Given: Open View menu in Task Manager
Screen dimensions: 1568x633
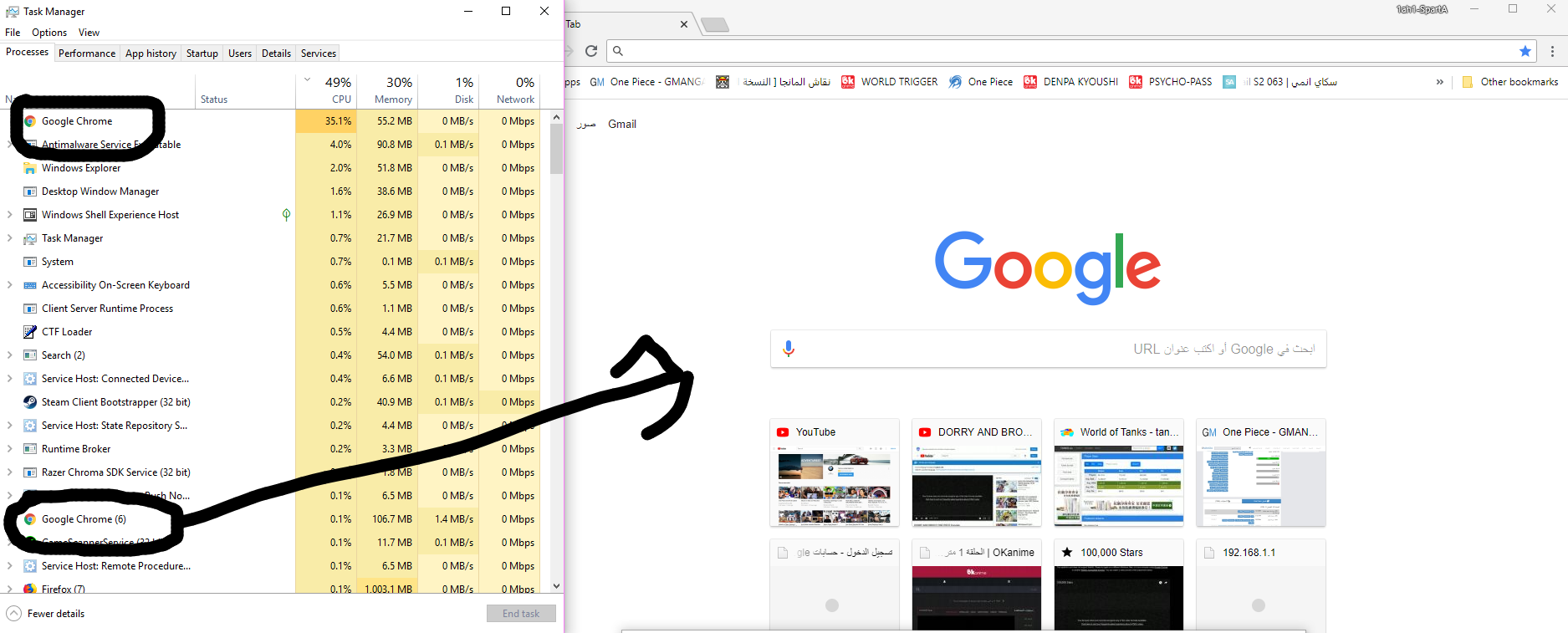Looking at the screenshot, I should pos(89,33).
